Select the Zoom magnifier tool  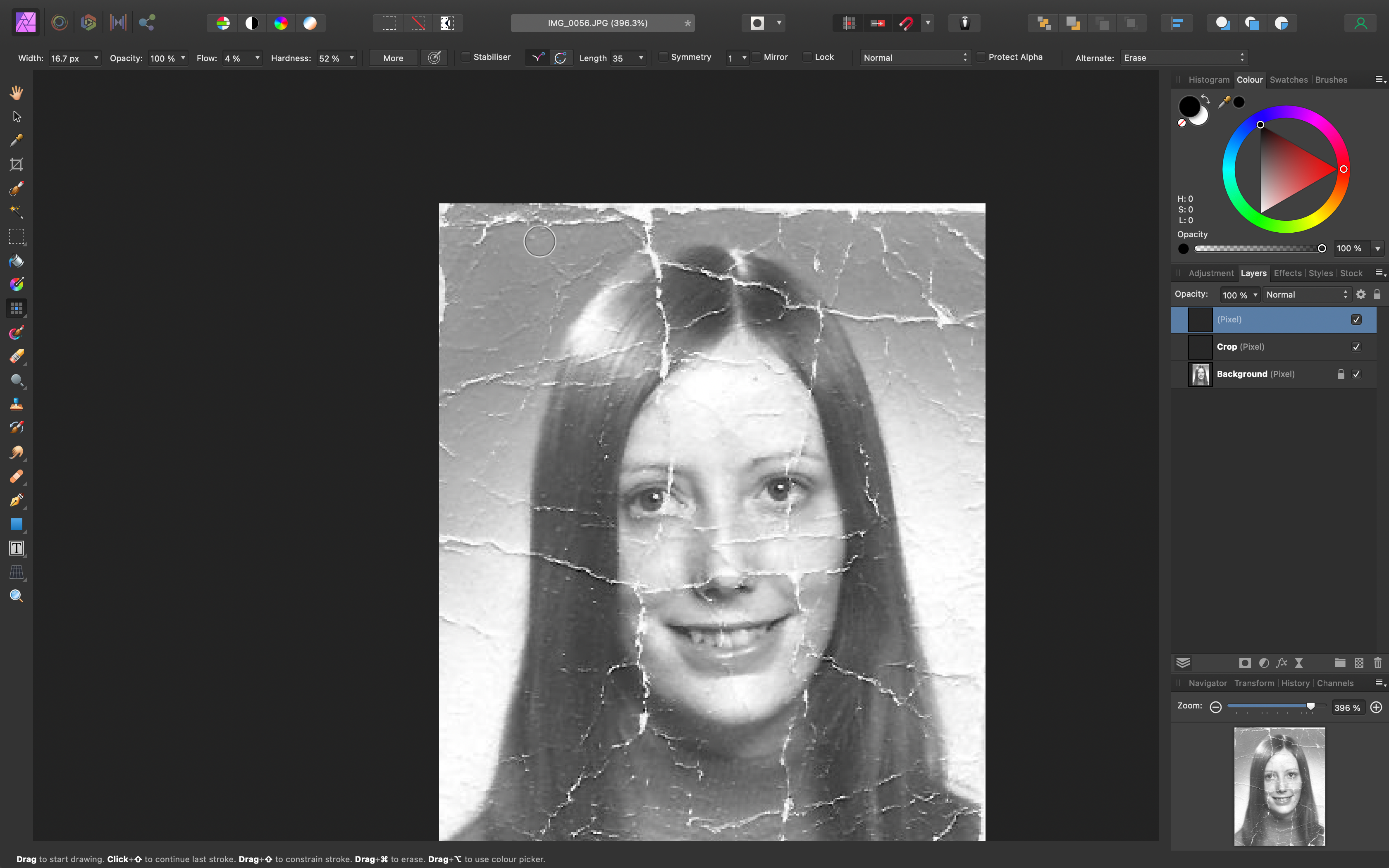pos(17,596)
